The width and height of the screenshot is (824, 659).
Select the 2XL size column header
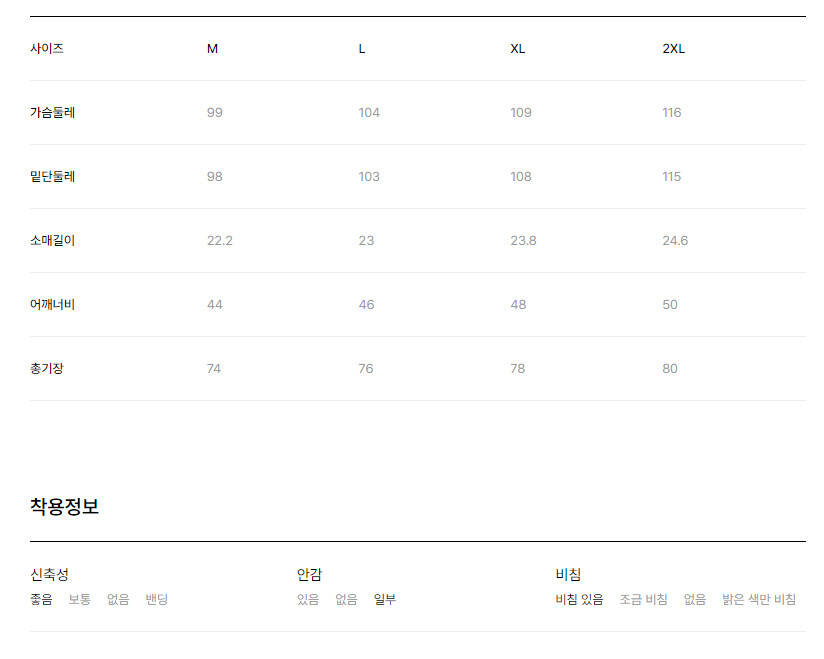coord(673,49)
